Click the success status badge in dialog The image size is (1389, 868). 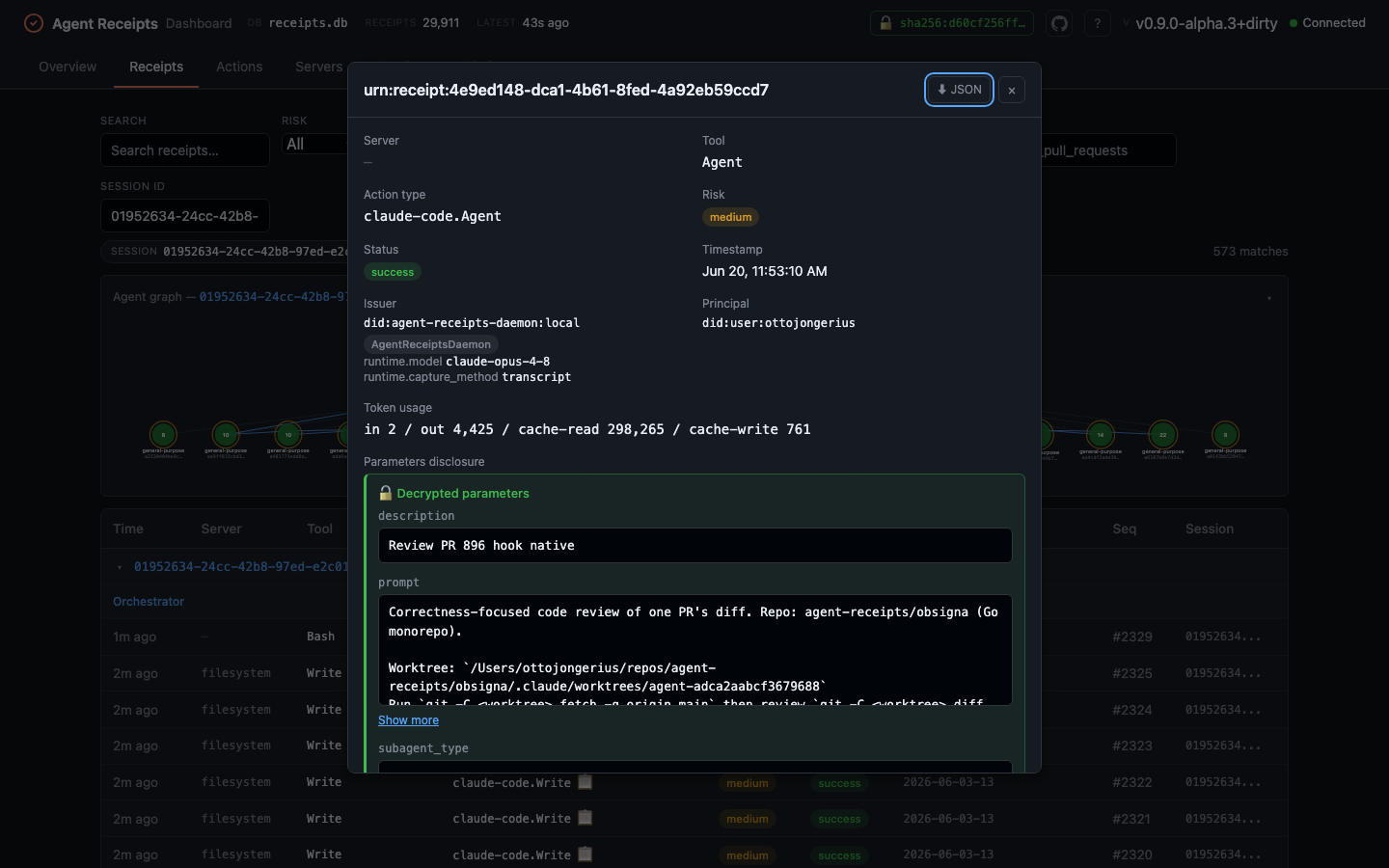(x=393, y=272)
